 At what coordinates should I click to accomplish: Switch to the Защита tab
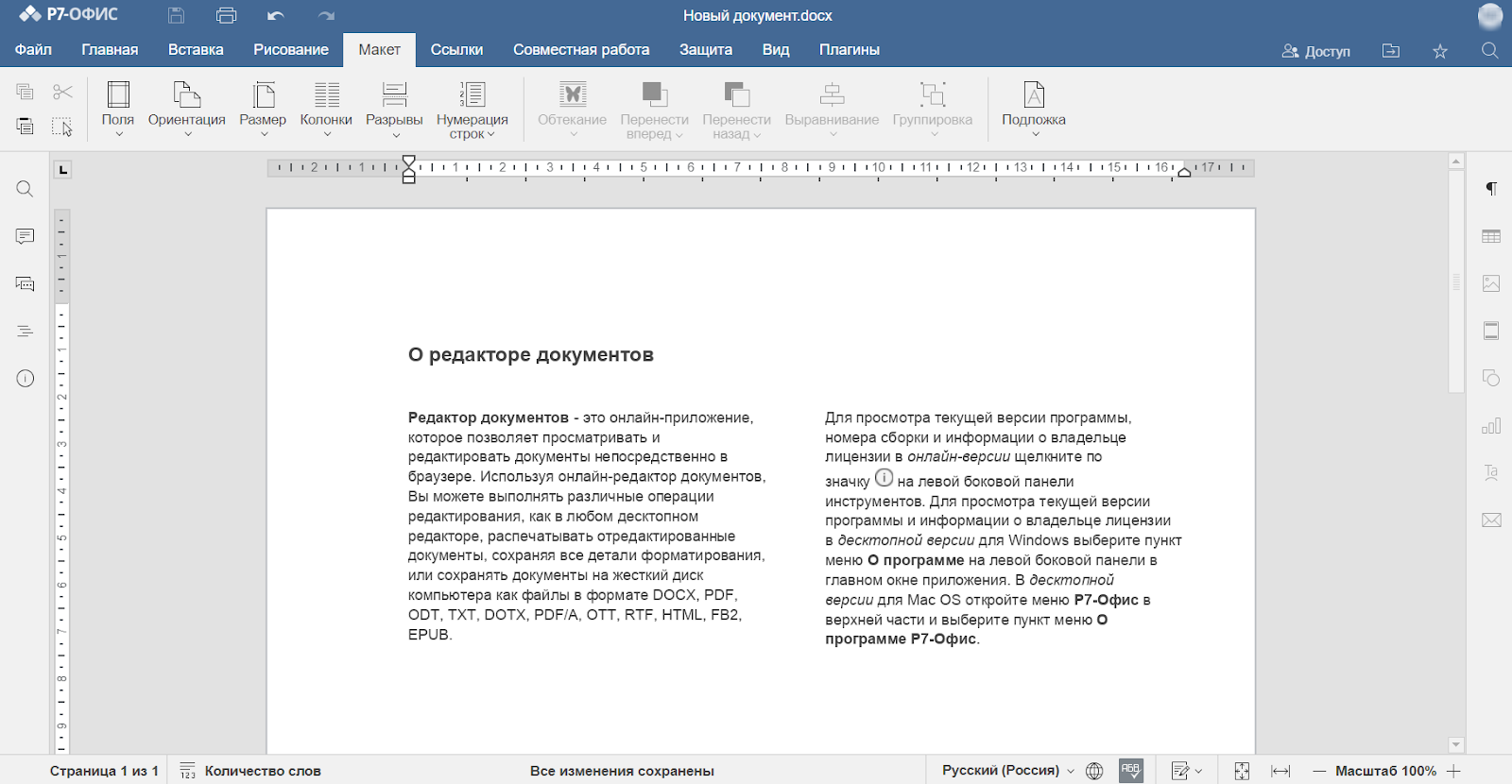click(706, 50)
